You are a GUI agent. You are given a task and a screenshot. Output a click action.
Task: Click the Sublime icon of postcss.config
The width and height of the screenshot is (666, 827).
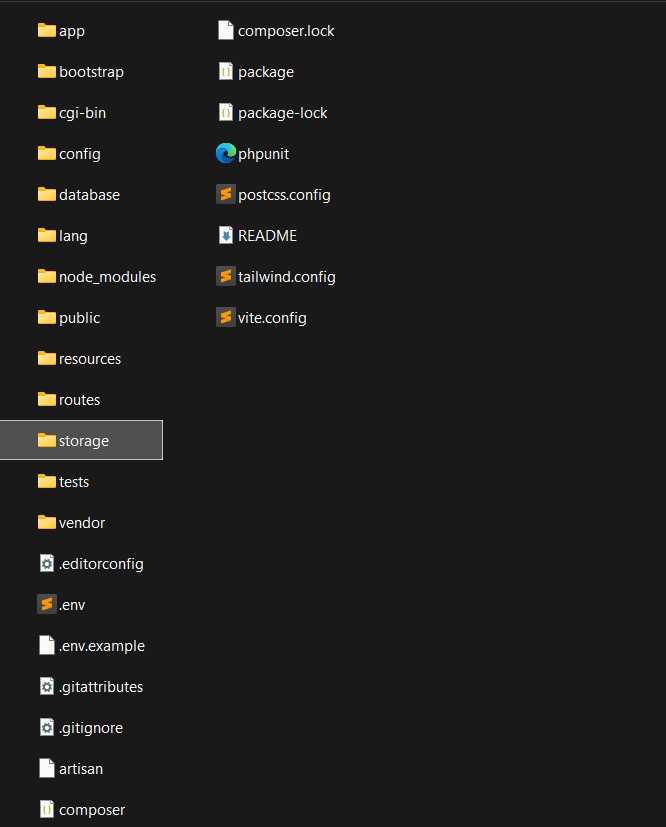click(226, 195)
